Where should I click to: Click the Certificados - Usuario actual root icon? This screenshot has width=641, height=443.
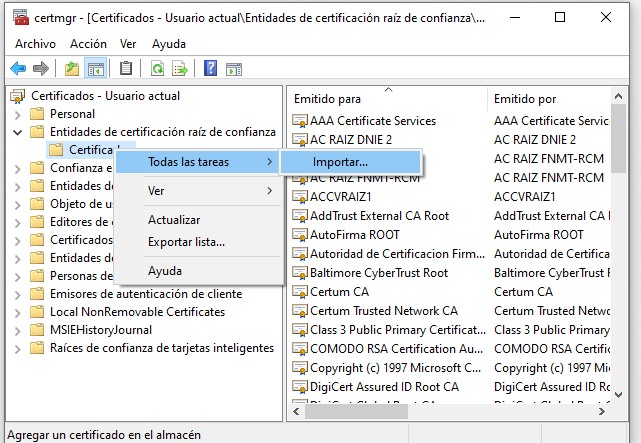pos(18,96)
